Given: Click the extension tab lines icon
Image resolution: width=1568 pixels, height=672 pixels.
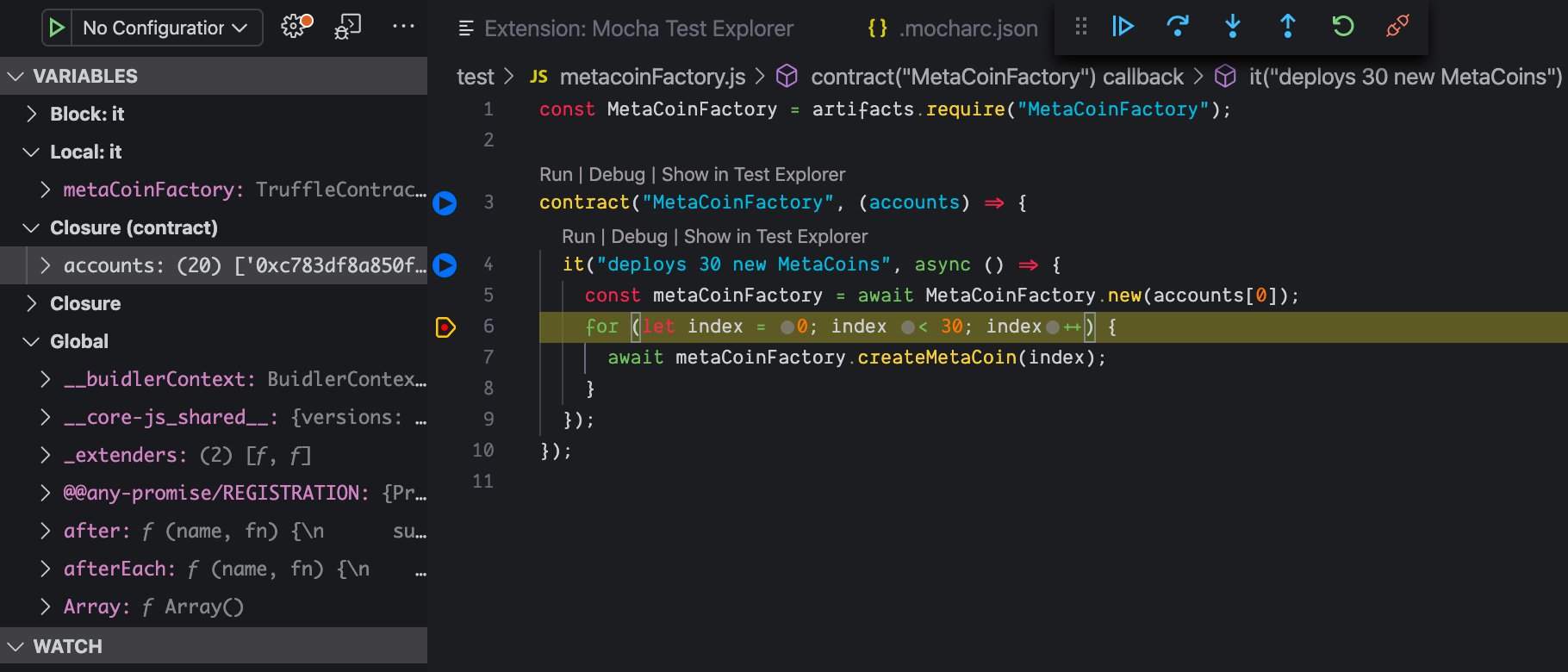Looking at the screenshot, I should [466, 28].
